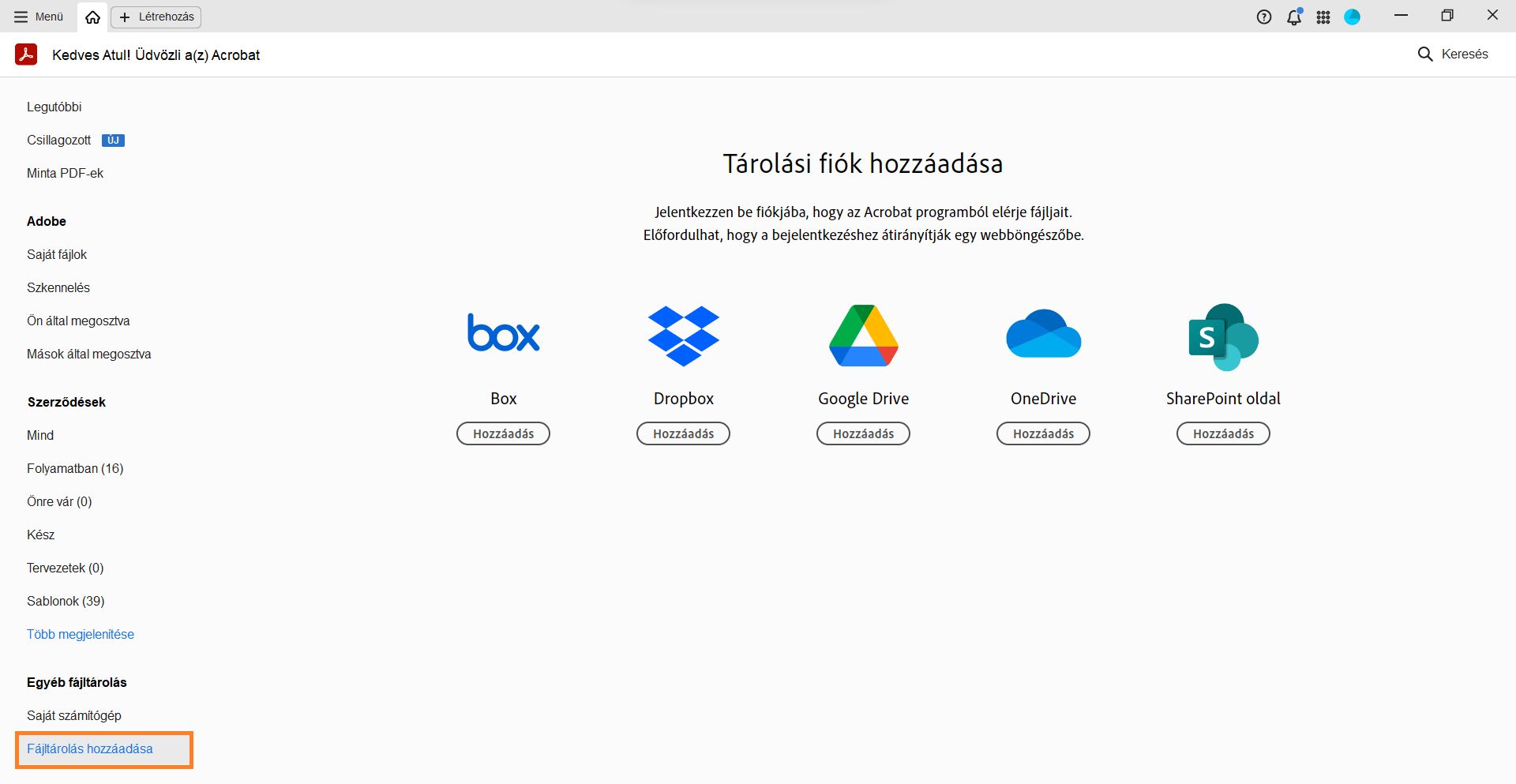Select the Google Drive icon
Viewport: 1516px width, 784px height.
pyautogui.click(x=863, y=335)
